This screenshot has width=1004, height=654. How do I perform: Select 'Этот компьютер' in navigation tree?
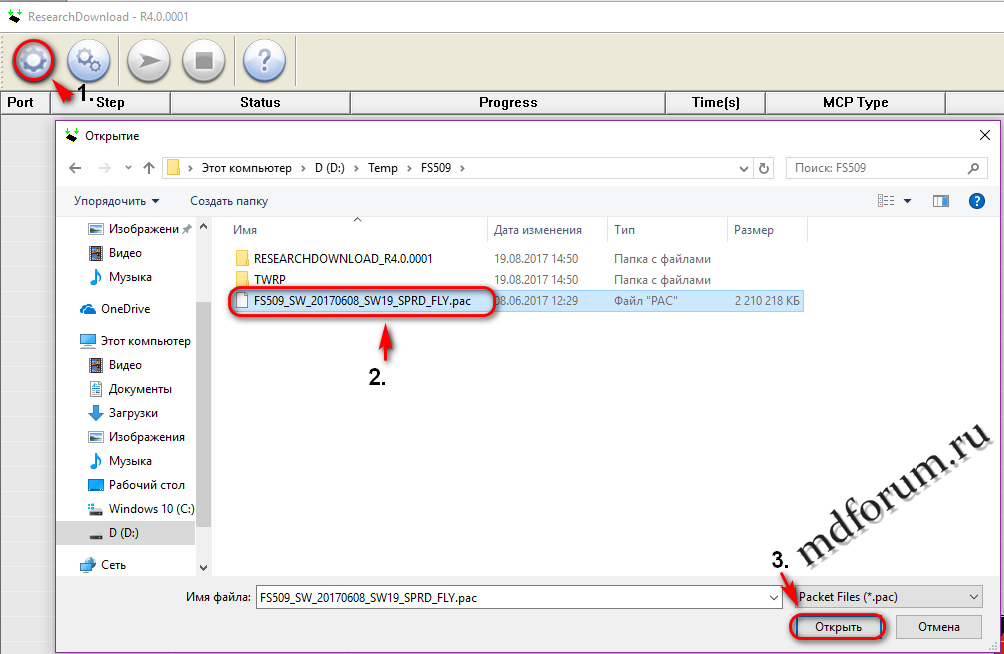[145, 341]
